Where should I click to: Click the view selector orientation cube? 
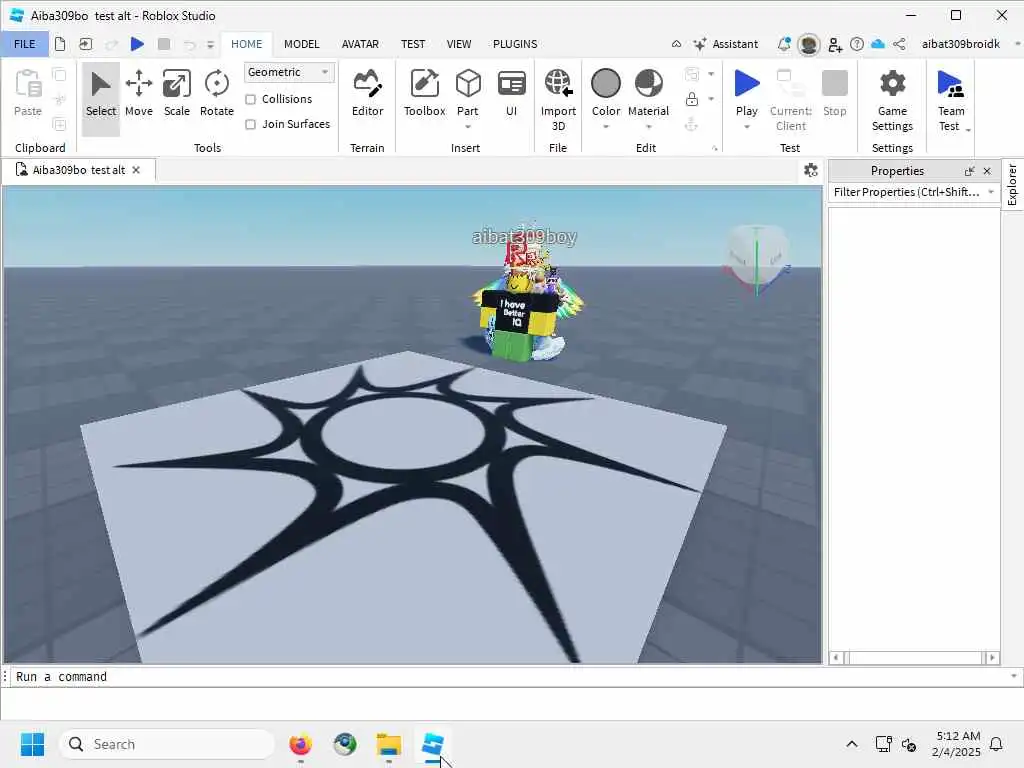point(757,258)
